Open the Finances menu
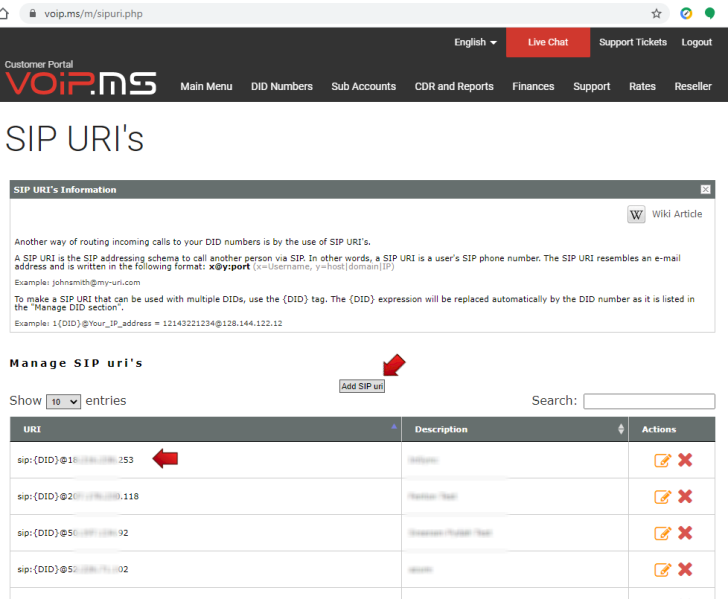 533,86
